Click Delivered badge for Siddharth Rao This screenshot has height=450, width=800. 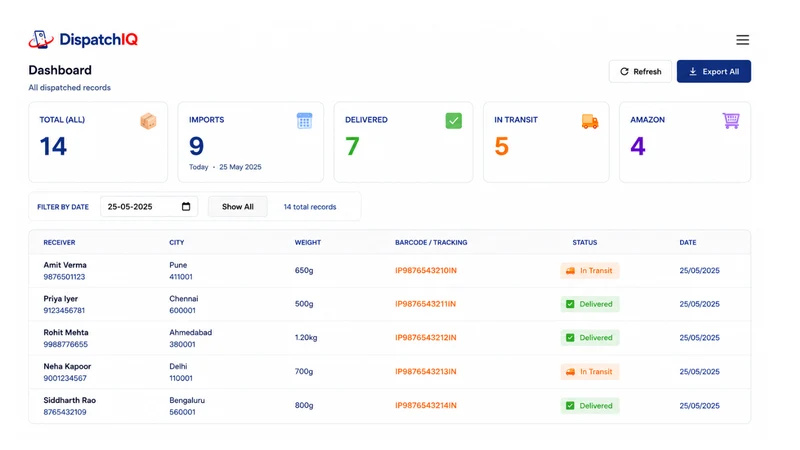tap(590, 406)
